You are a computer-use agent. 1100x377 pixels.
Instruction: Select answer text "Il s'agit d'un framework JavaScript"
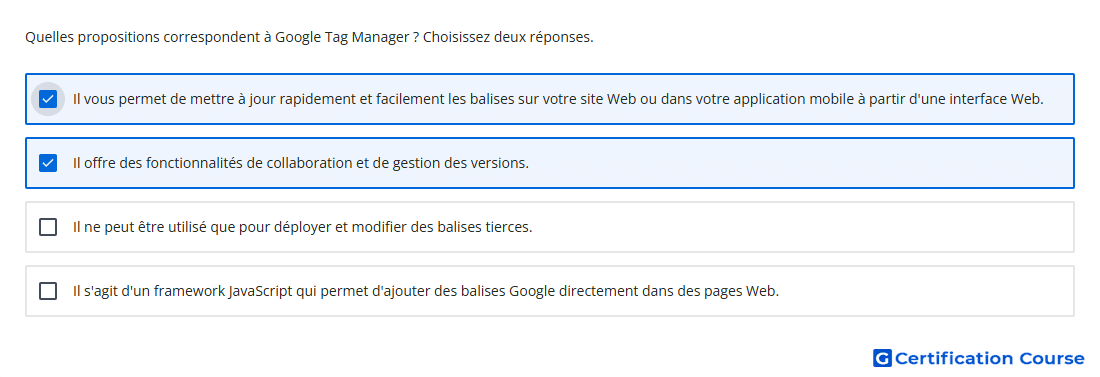[426, 291]
